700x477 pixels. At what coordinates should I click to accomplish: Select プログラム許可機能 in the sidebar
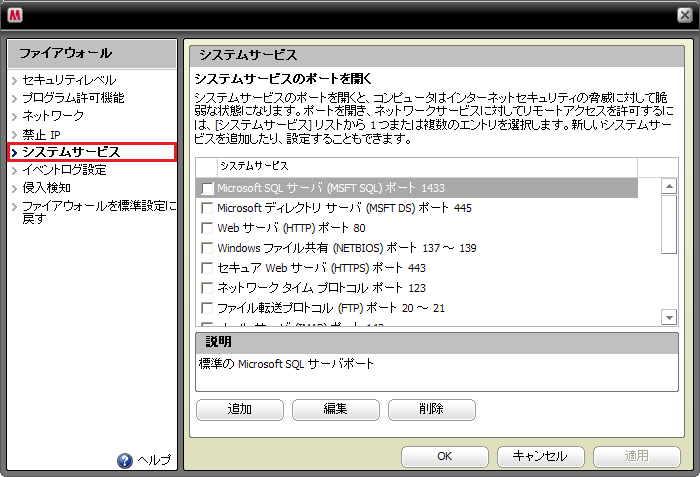click(73, 98)
